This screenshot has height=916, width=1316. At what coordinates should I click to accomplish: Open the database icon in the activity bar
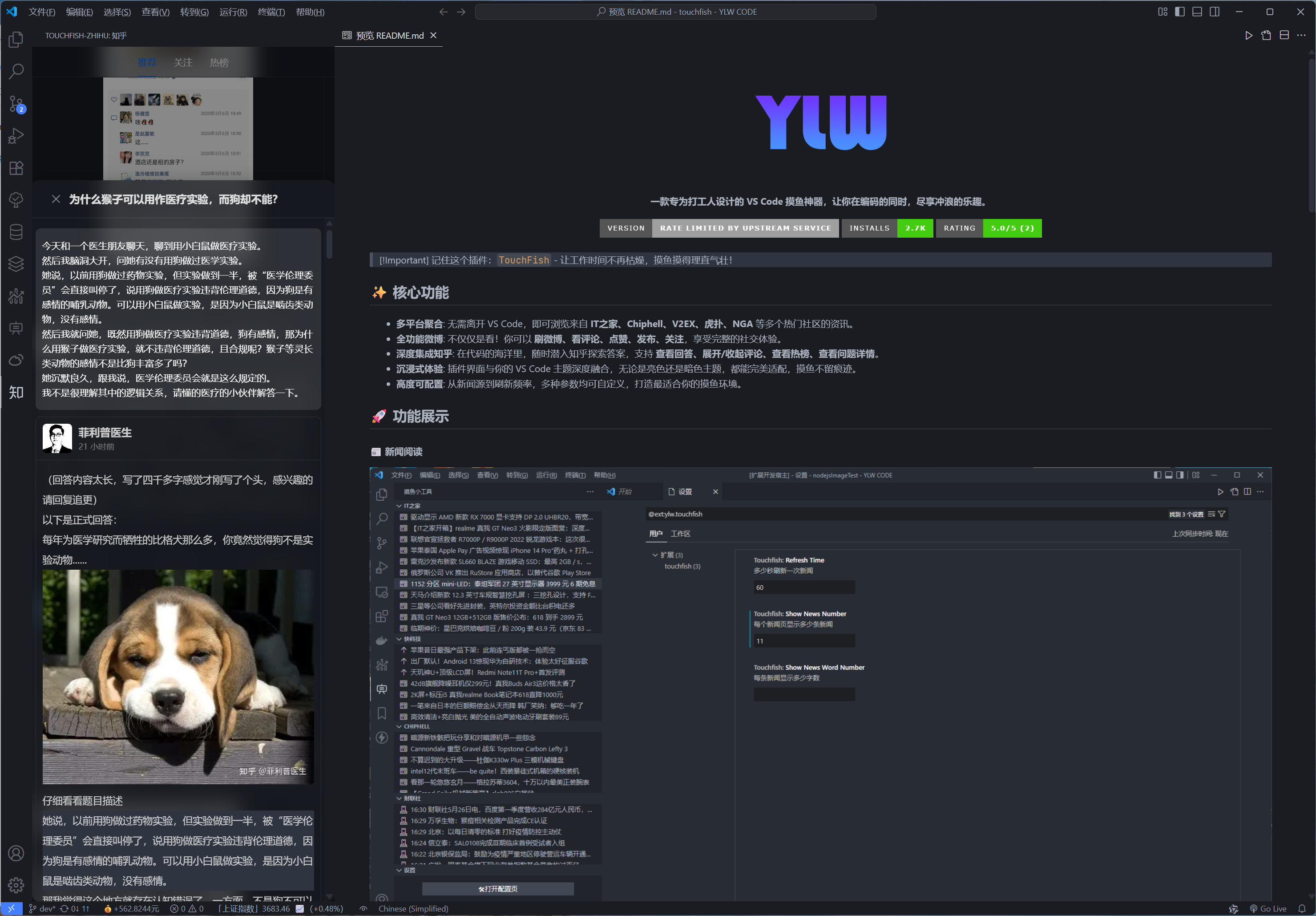[16, 232]
